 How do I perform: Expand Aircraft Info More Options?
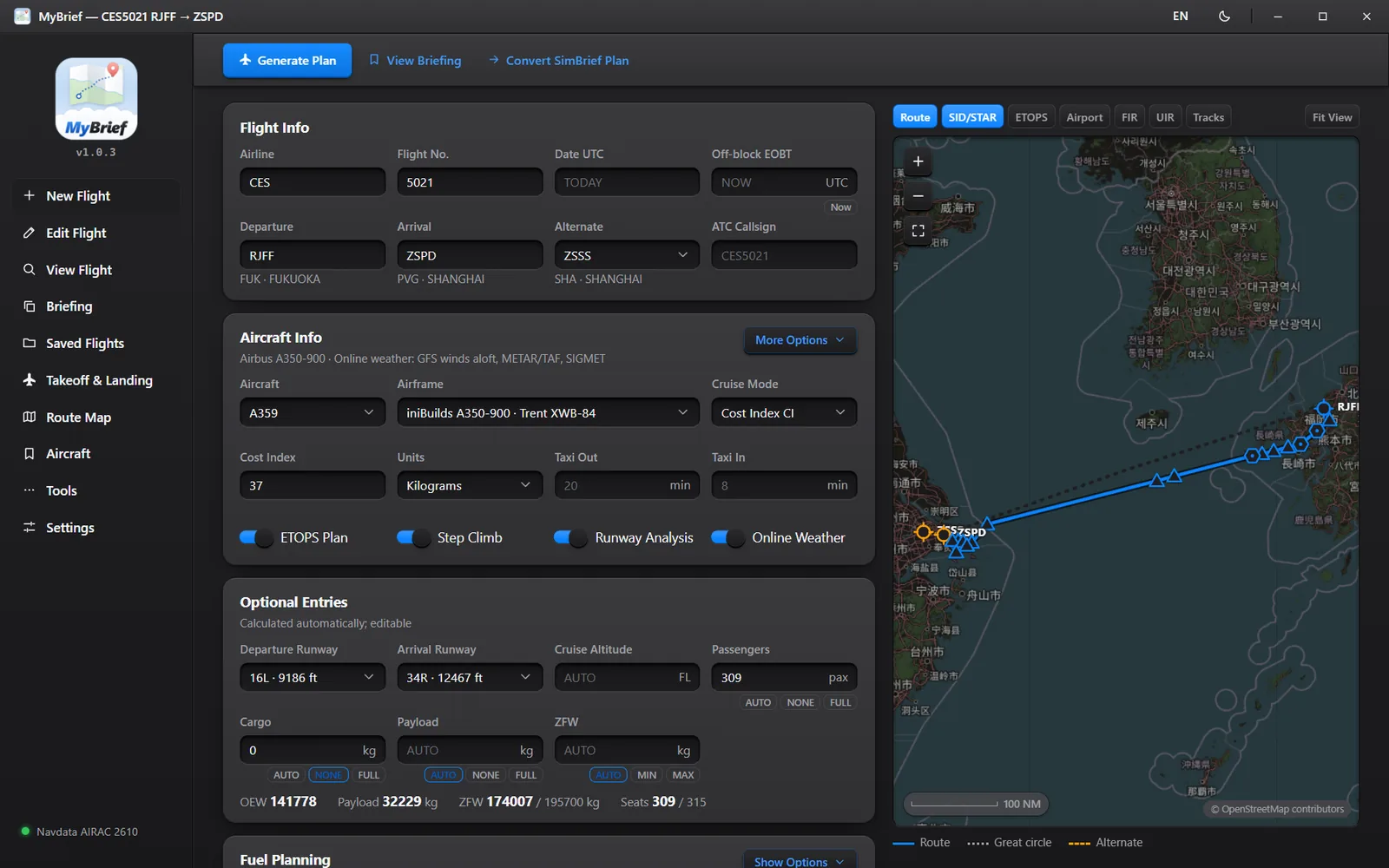click(x=800, y=340)
